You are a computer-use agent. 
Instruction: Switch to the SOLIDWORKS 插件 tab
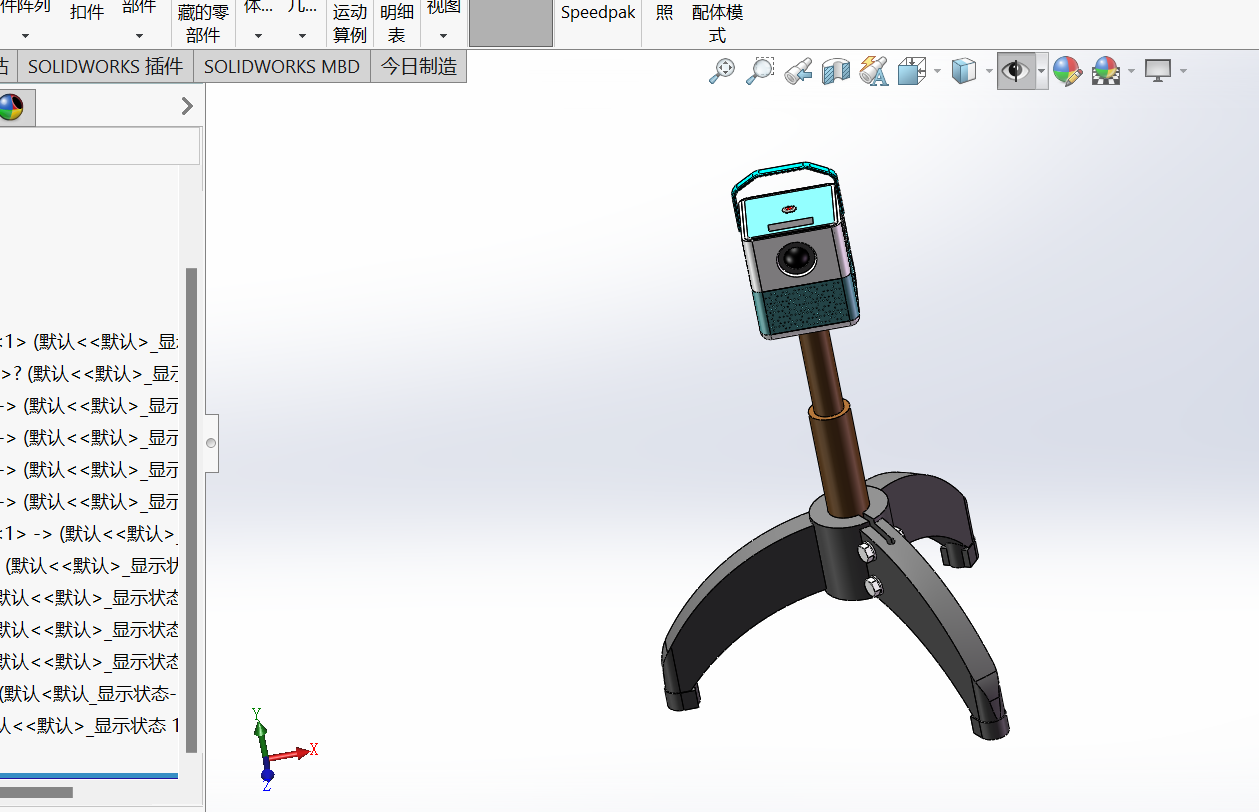(105, 67)
